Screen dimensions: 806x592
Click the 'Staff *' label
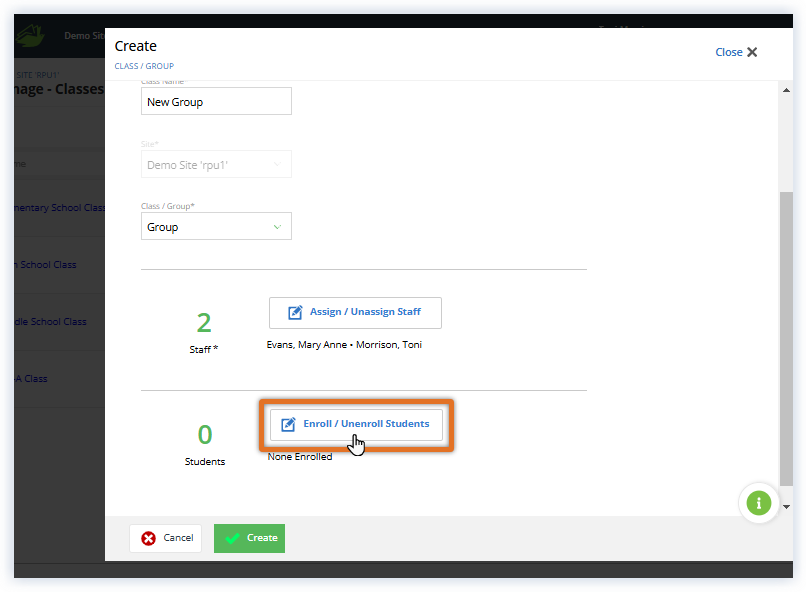[x=204, y=349]
